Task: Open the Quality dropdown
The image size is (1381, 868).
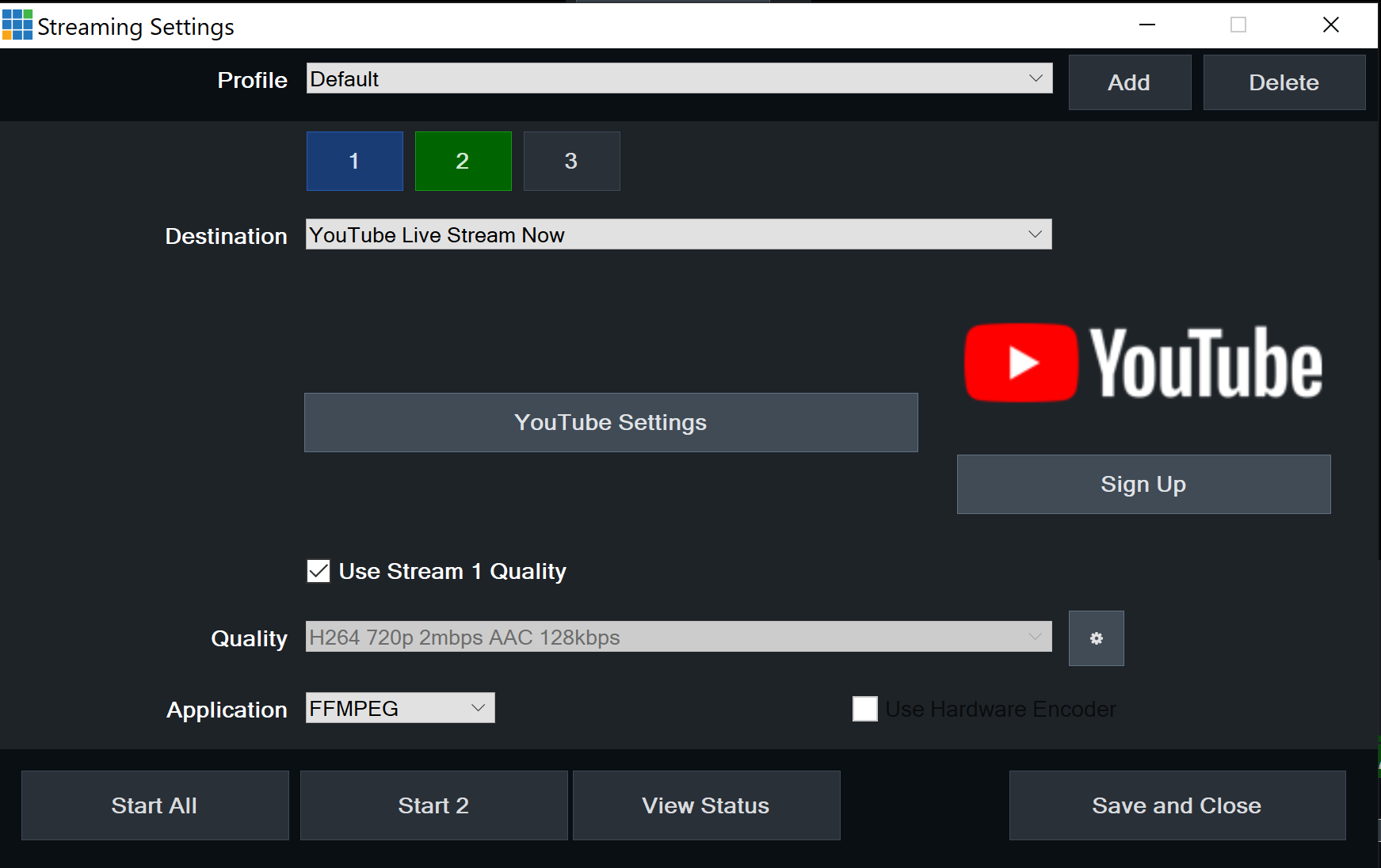Action: tap(679, 637)
